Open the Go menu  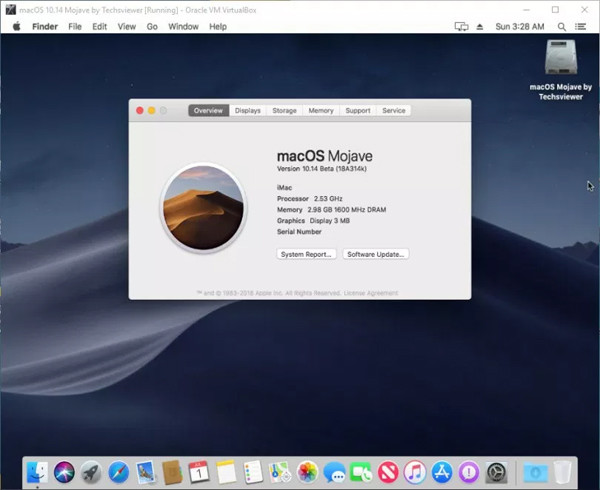(x=152, y=27)
